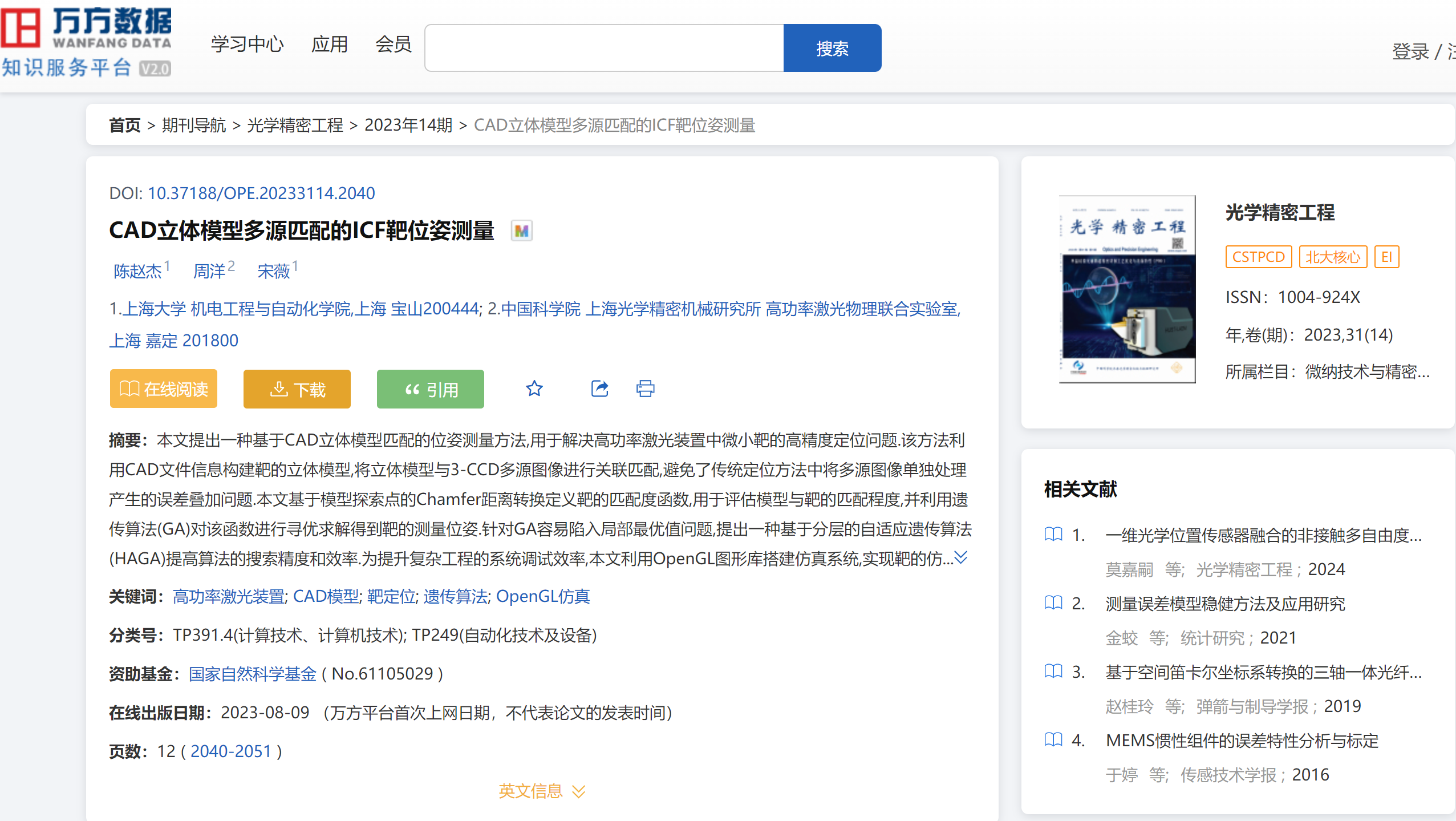Image resolution: width=1456 pixels, height=821 pixels.
Task: Open related article 一维光学位置传感器融合的非接触多自由度...
Action: pos(1263,535)
